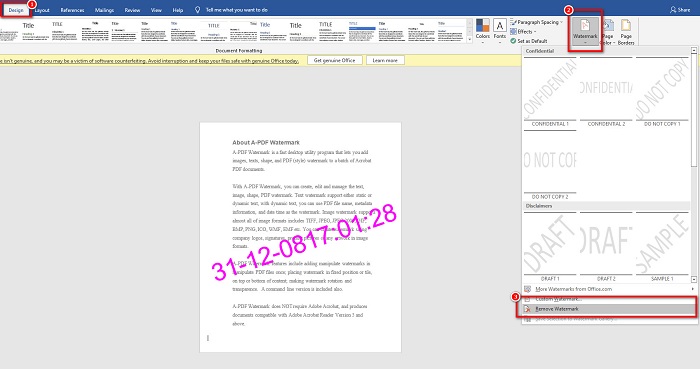Click the Colors theme icon
700x369 pixels.
tap(483, 26)
